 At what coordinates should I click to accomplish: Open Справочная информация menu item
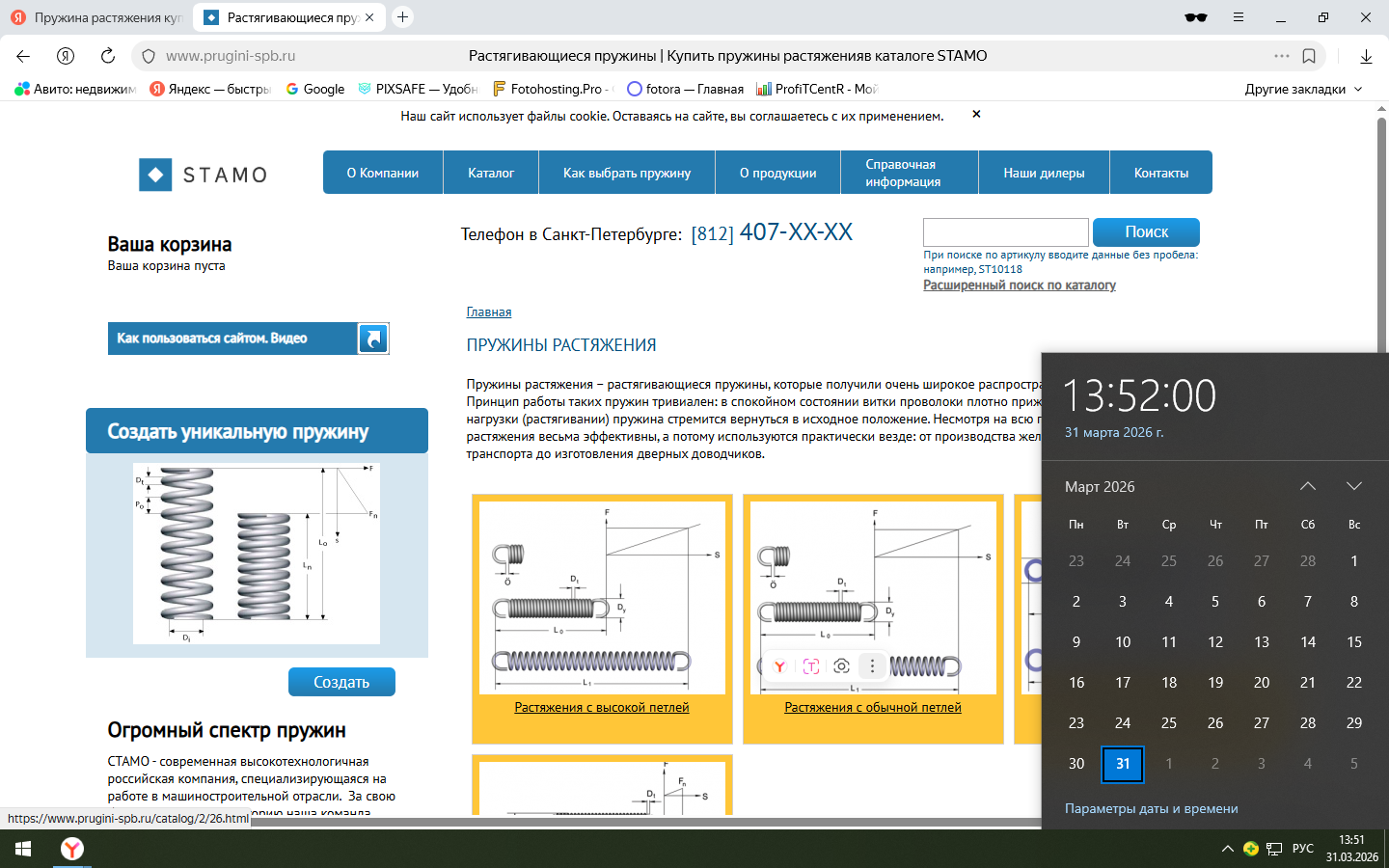click(910, 173)
